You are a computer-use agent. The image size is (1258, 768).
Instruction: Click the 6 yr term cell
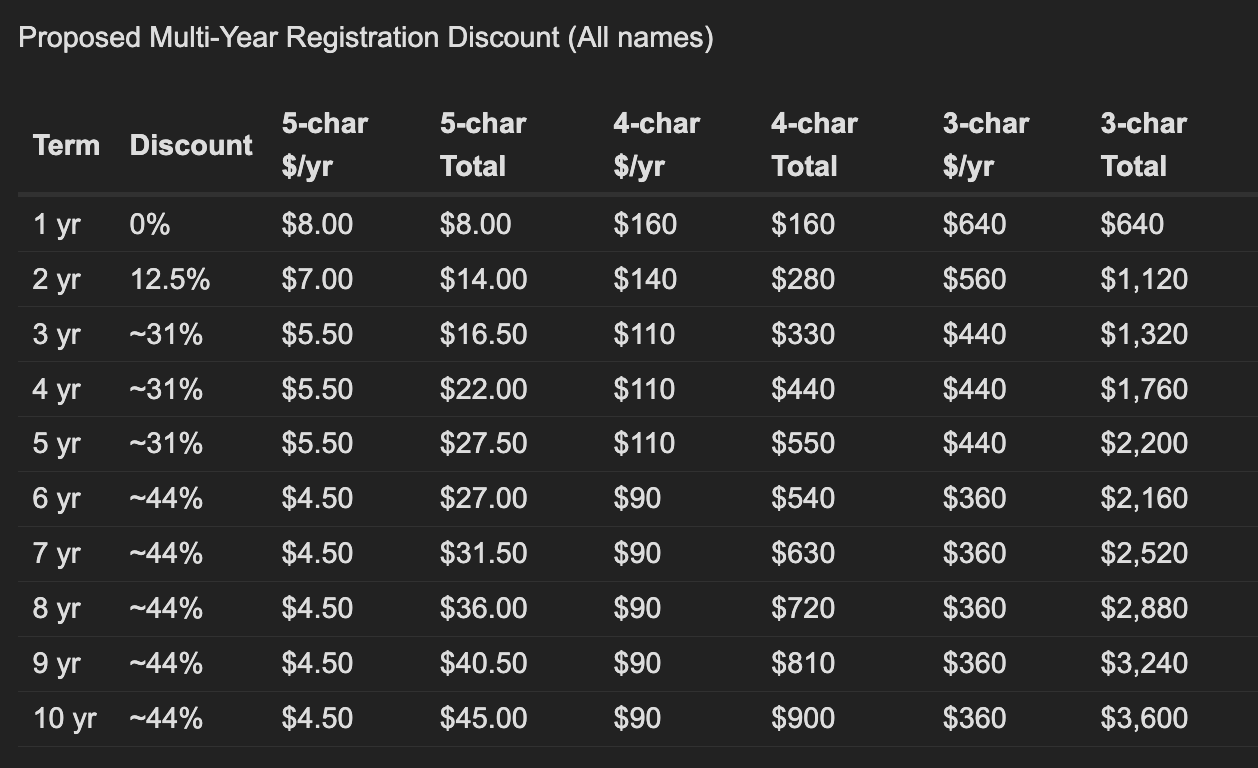click(56, 498)
